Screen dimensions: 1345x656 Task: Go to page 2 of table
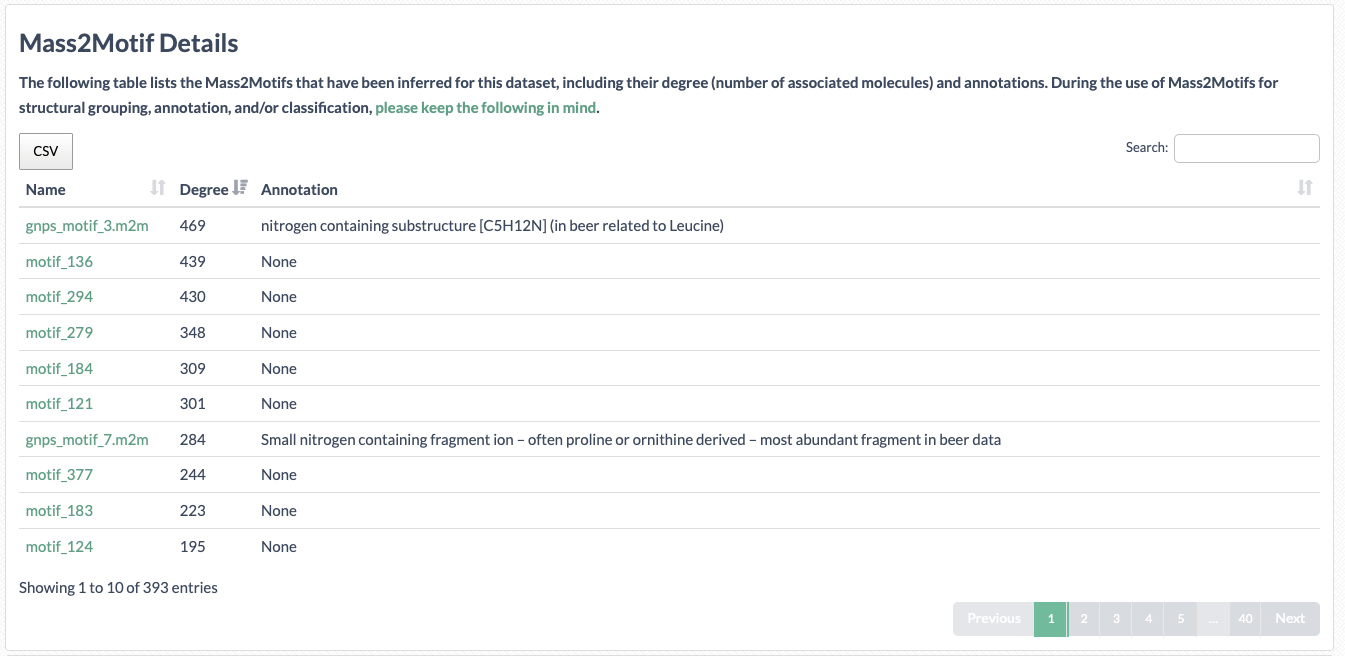[x=1084, y=619]
